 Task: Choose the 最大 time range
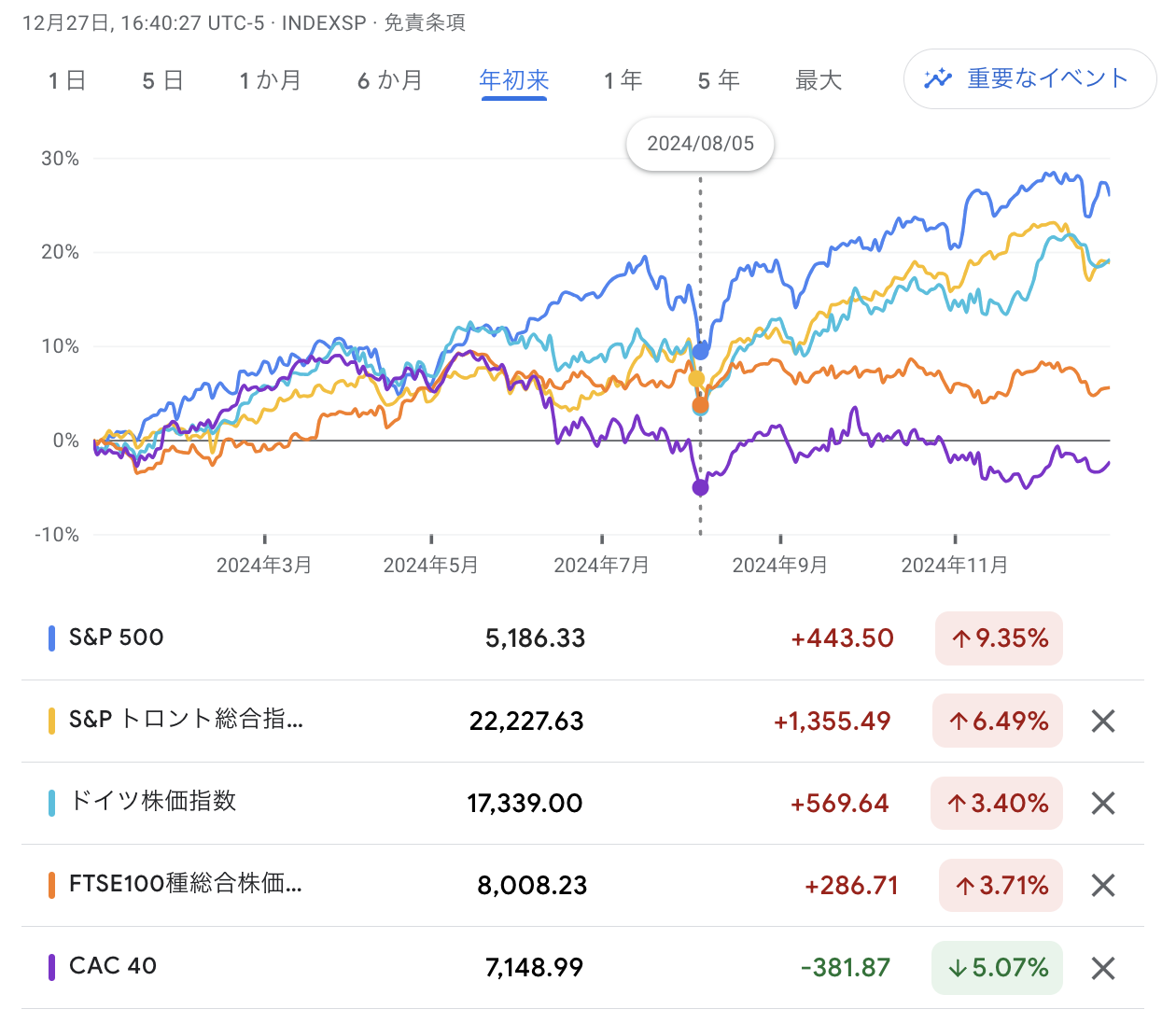(x=819, y=81)
